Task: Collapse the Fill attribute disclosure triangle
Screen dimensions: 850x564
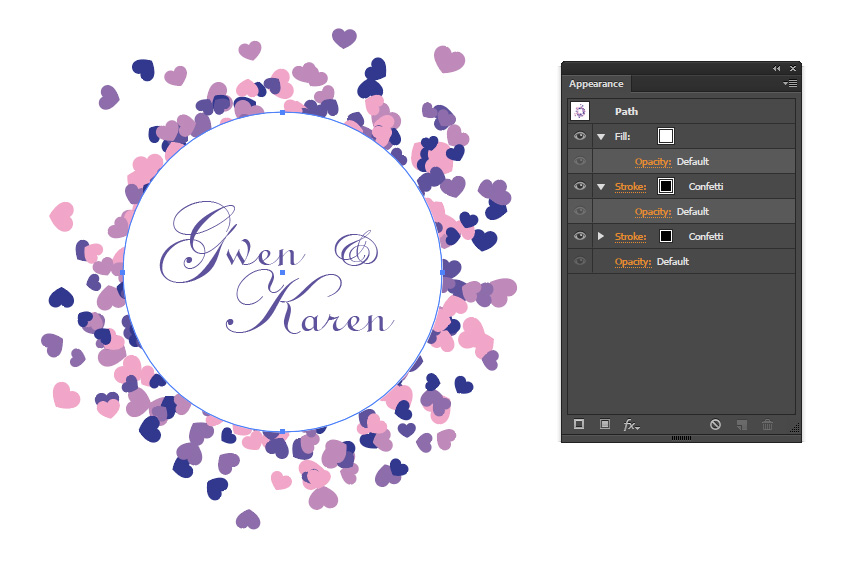Action: tap(601, 137)
